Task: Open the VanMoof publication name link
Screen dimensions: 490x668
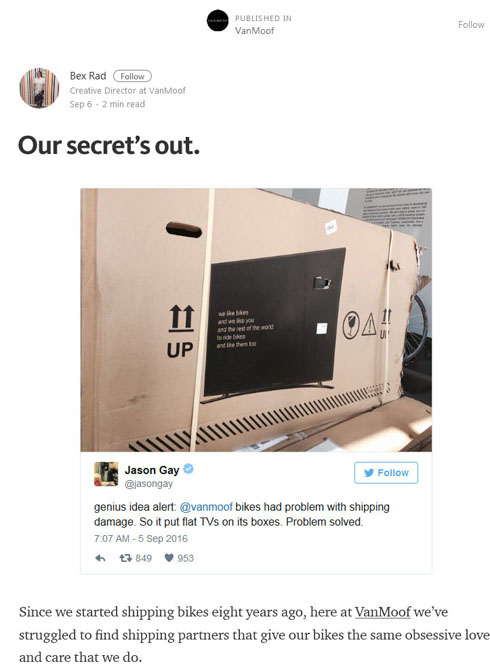Action: click(x=254, y=31)
